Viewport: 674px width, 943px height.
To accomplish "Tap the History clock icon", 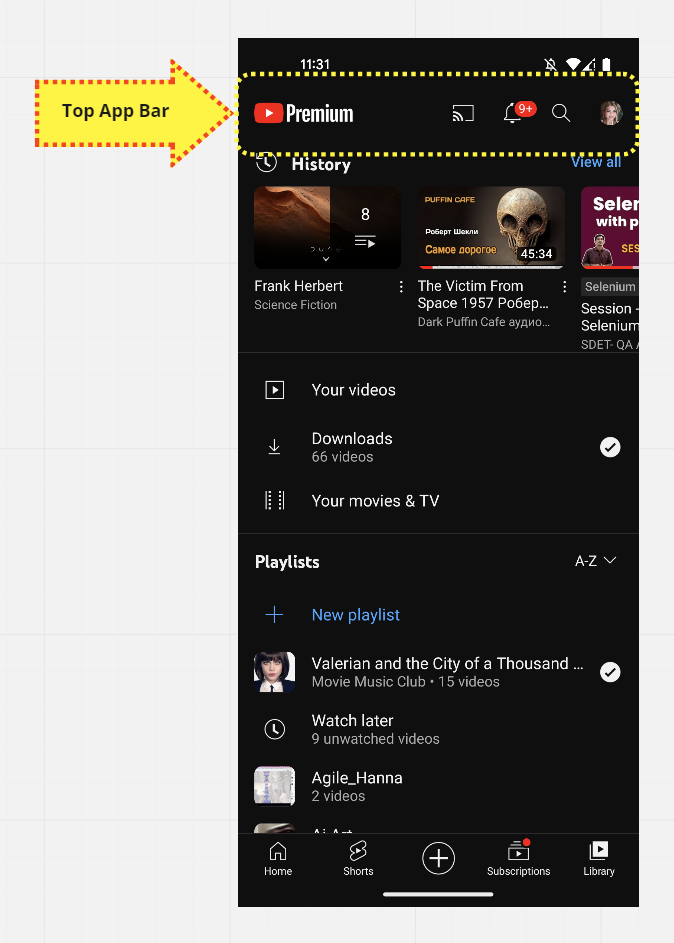I will [266, 163].
